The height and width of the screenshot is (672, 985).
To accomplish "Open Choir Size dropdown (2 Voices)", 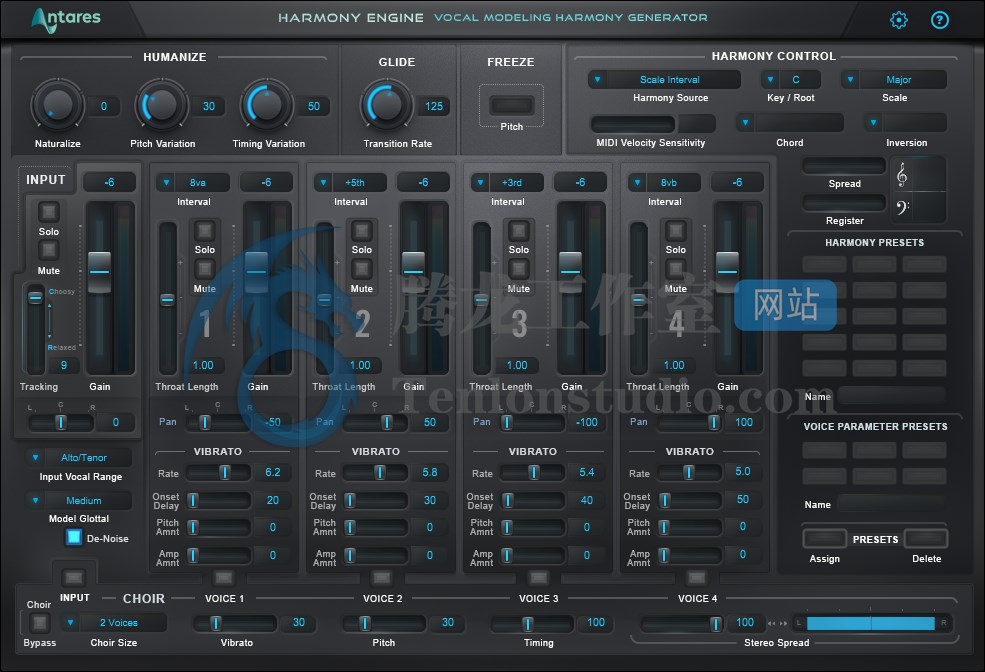I will (x=114, y=623).
